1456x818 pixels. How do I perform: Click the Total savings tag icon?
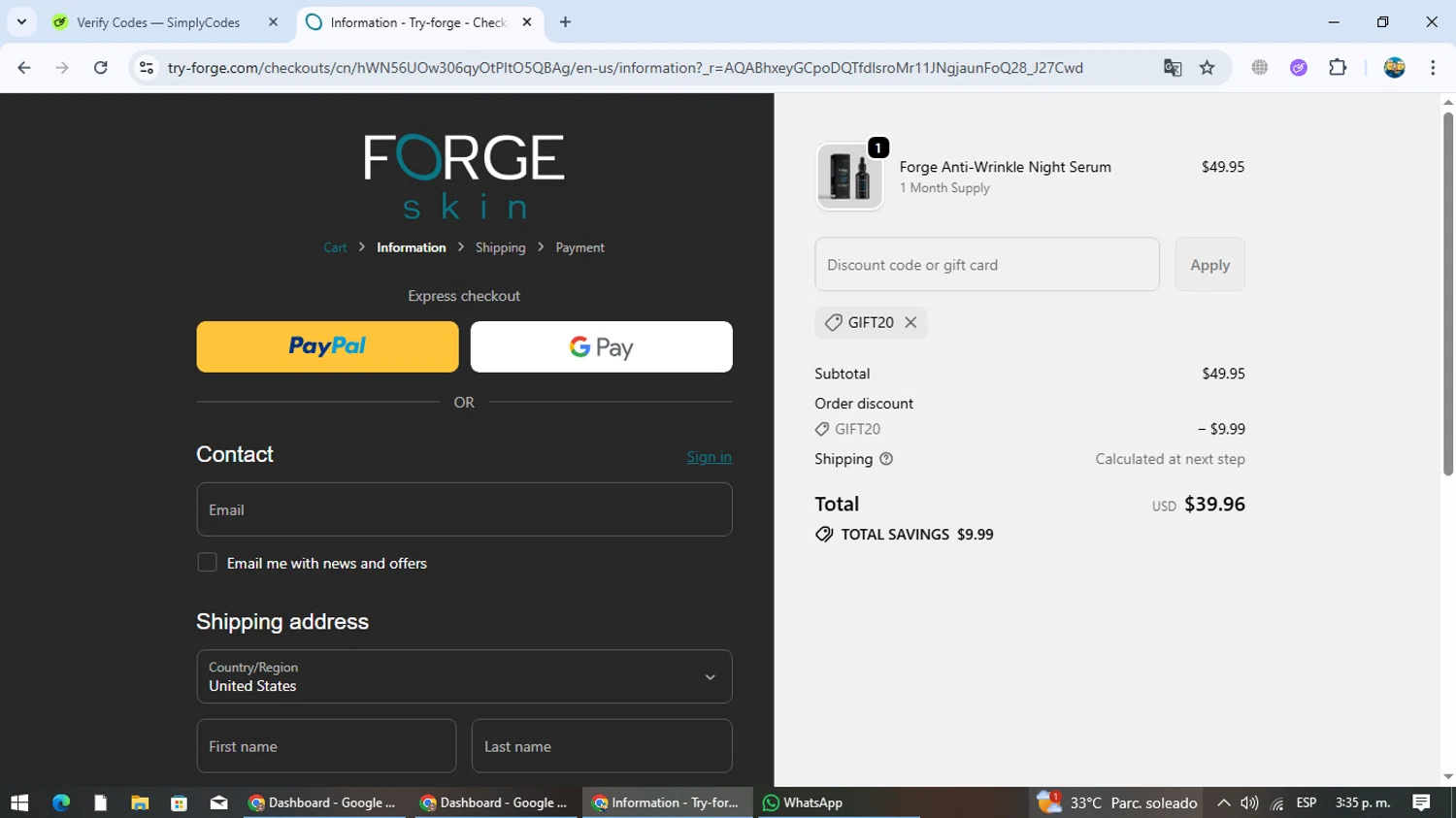pos(824,535)
